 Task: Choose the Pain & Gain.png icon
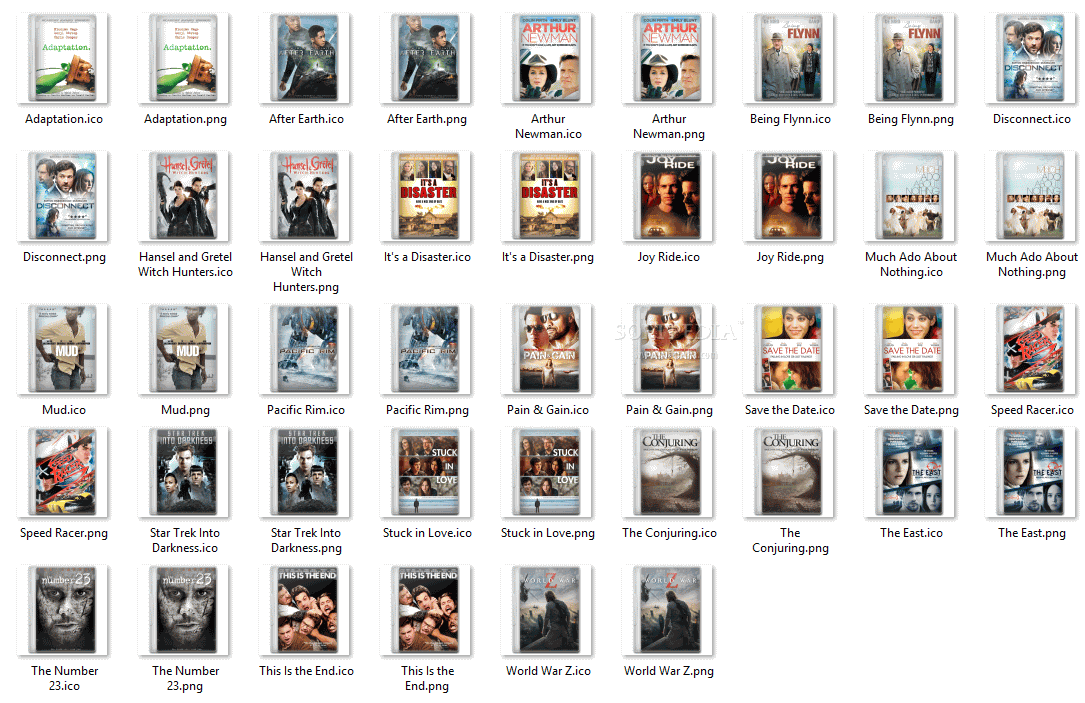(x=669, y=349)
